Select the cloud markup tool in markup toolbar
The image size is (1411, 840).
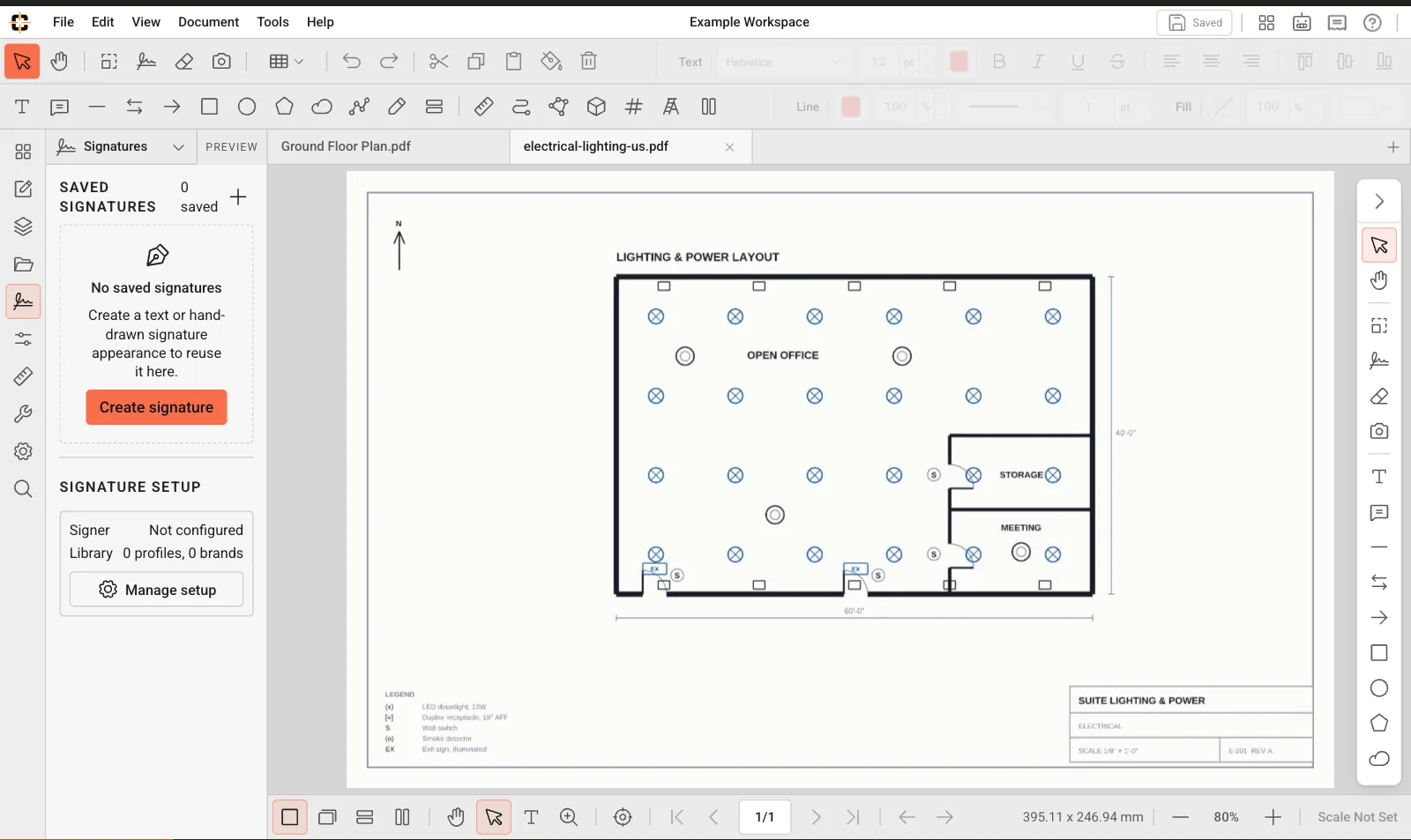point(322,107)
